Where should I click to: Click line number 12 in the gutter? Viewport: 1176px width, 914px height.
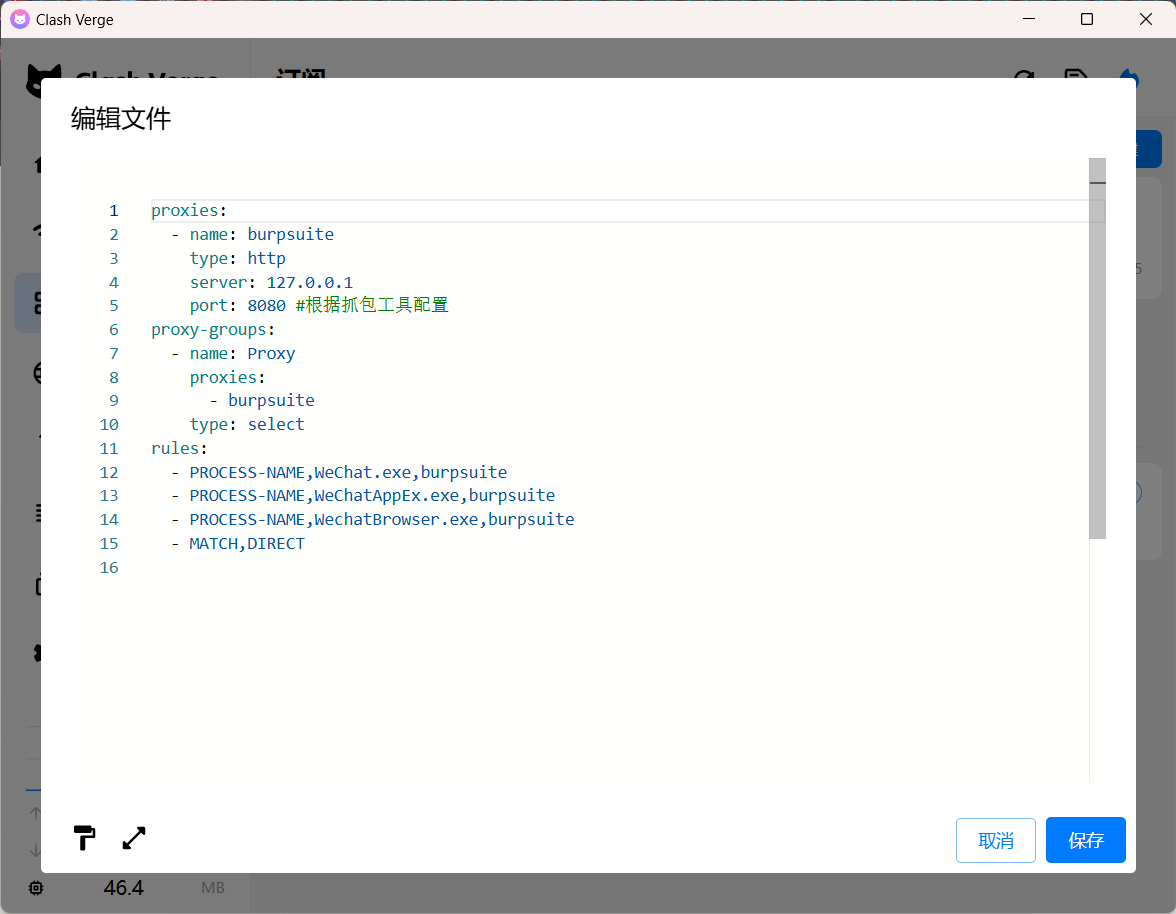tap(109, 472)
